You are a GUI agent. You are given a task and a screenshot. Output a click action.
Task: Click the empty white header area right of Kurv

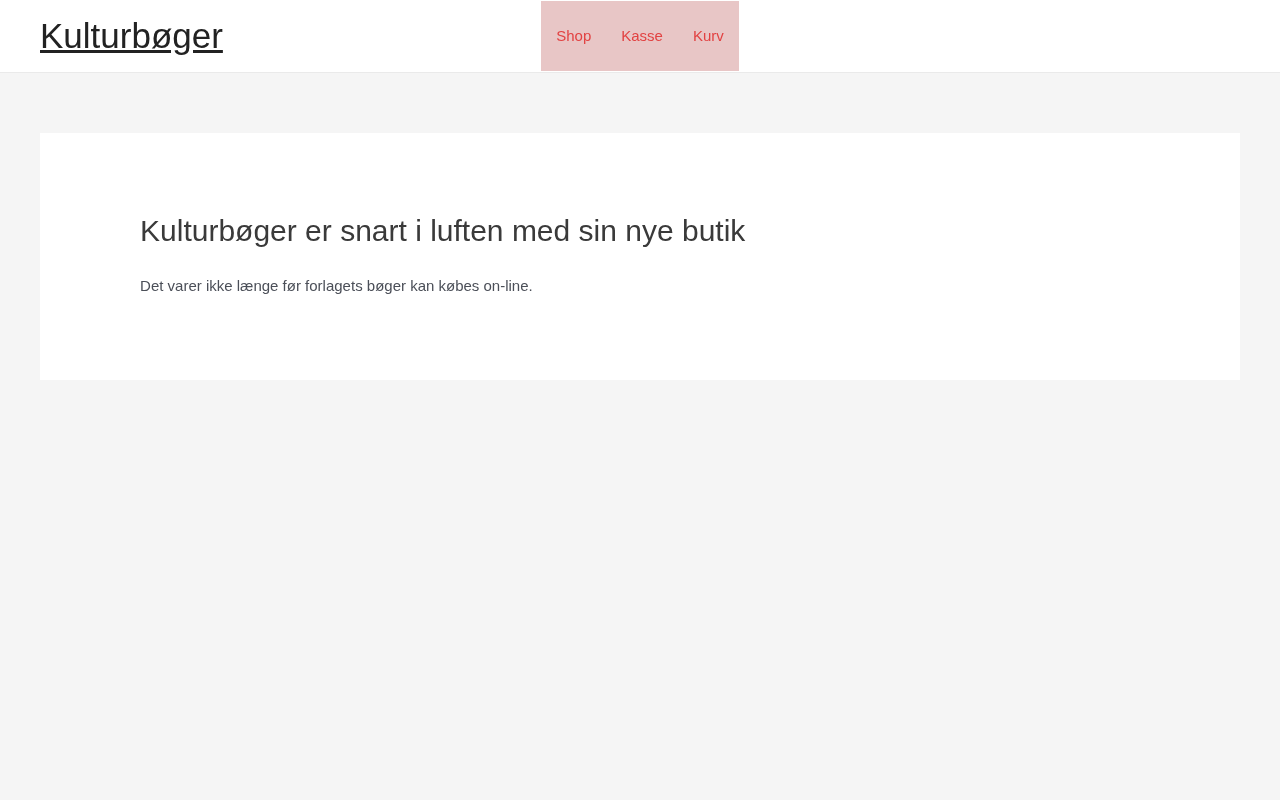[1000, 36]
